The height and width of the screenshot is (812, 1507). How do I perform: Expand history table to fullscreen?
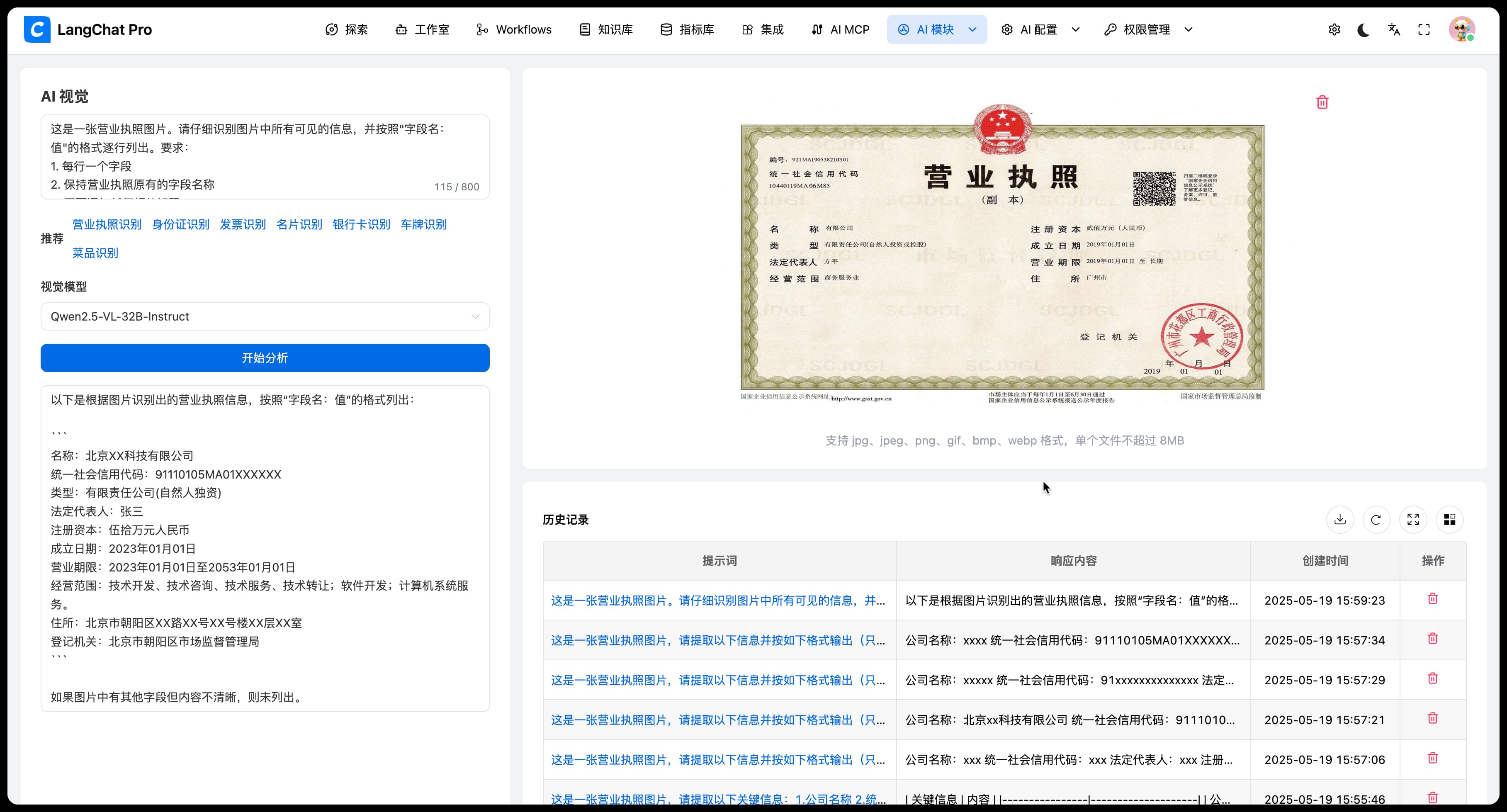click(1413, 520)
